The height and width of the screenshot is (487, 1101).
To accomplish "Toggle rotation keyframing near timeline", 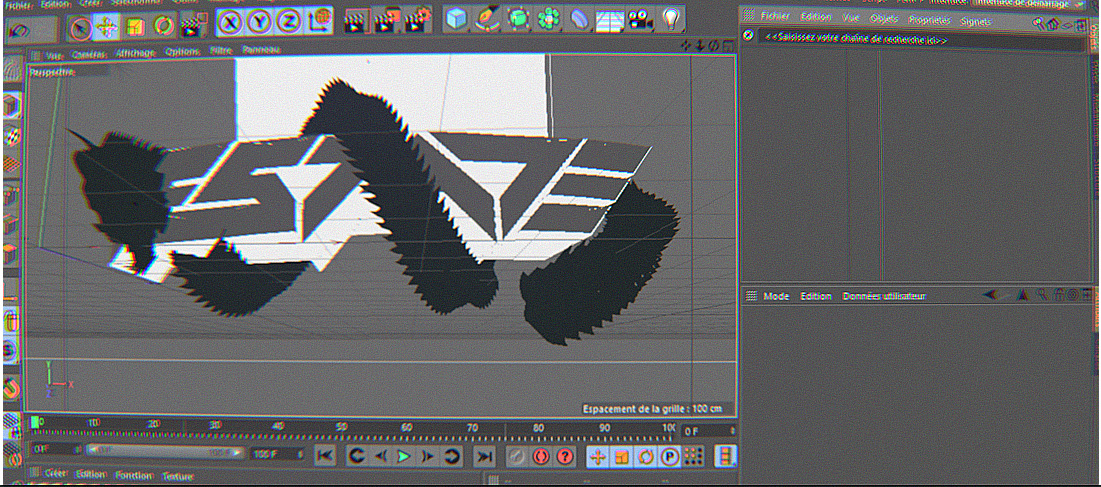I will tap(645, 458).
